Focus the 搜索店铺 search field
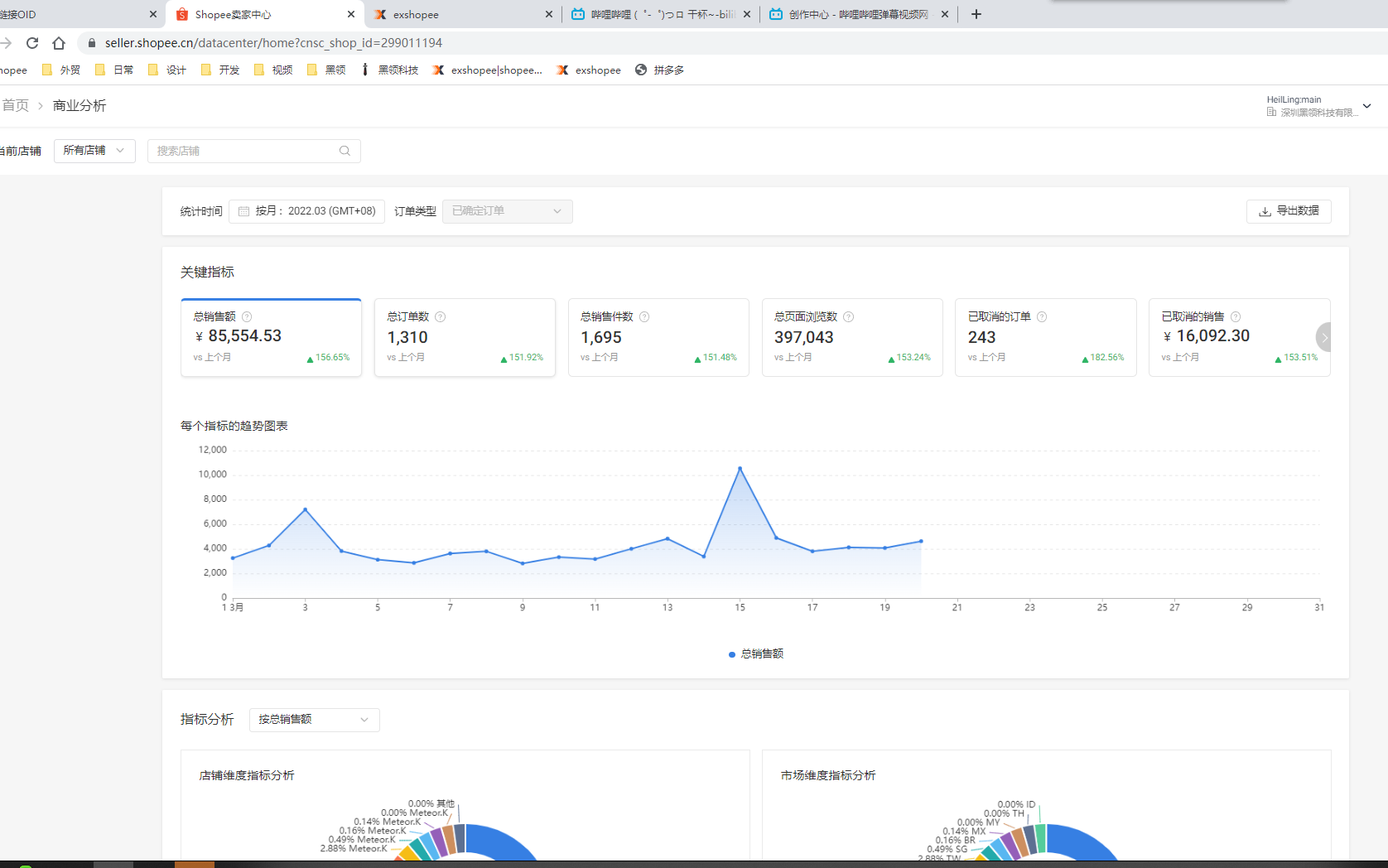The height and width of the screenshot is (868, 1388). (253, 151)
